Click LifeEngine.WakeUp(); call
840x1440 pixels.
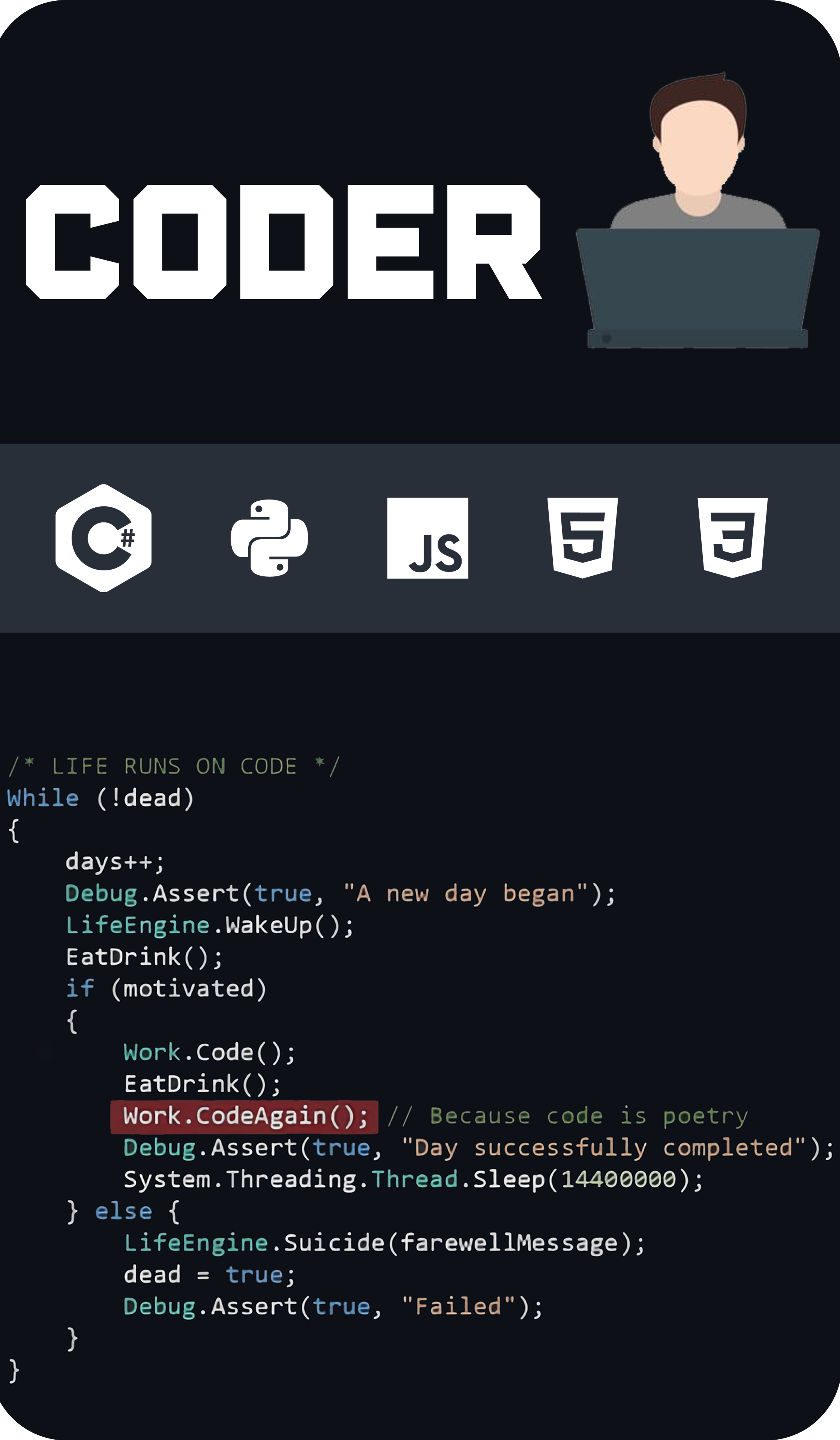(209, 925)
